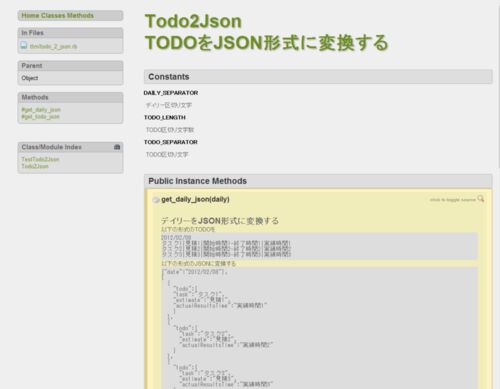Jump to #get_todo_json in Methods list
Image resolution: width=500 pixels, height=389 pixels.
point(40,117)
